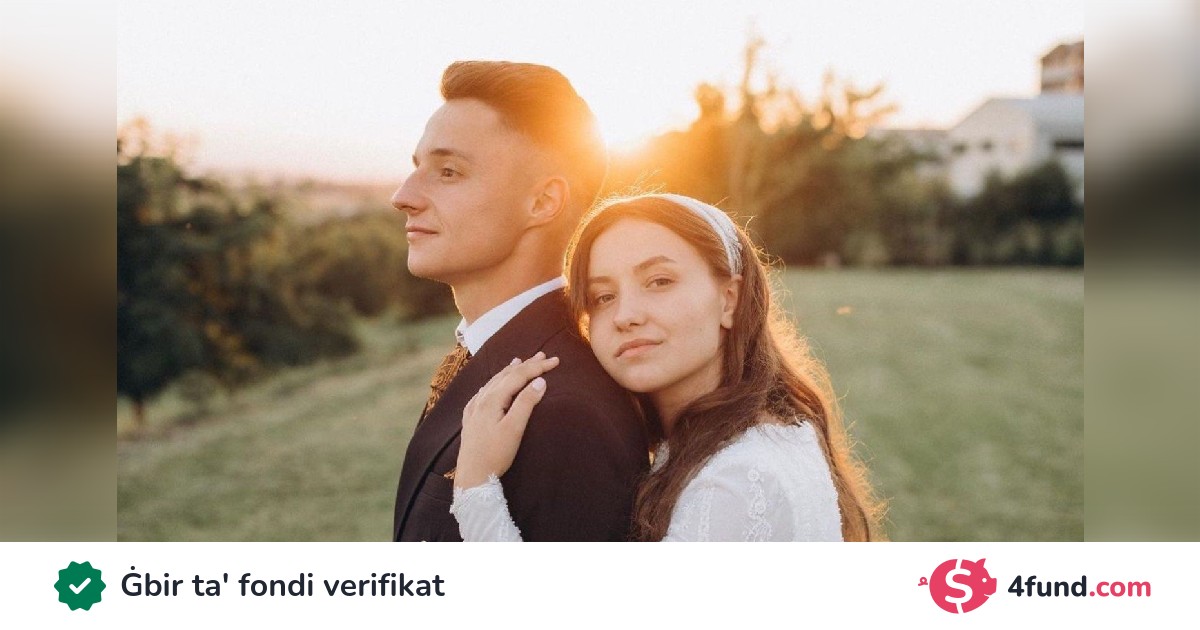Click the blurred right side panel
The image size is (1200, 630).
[1142, 271]
